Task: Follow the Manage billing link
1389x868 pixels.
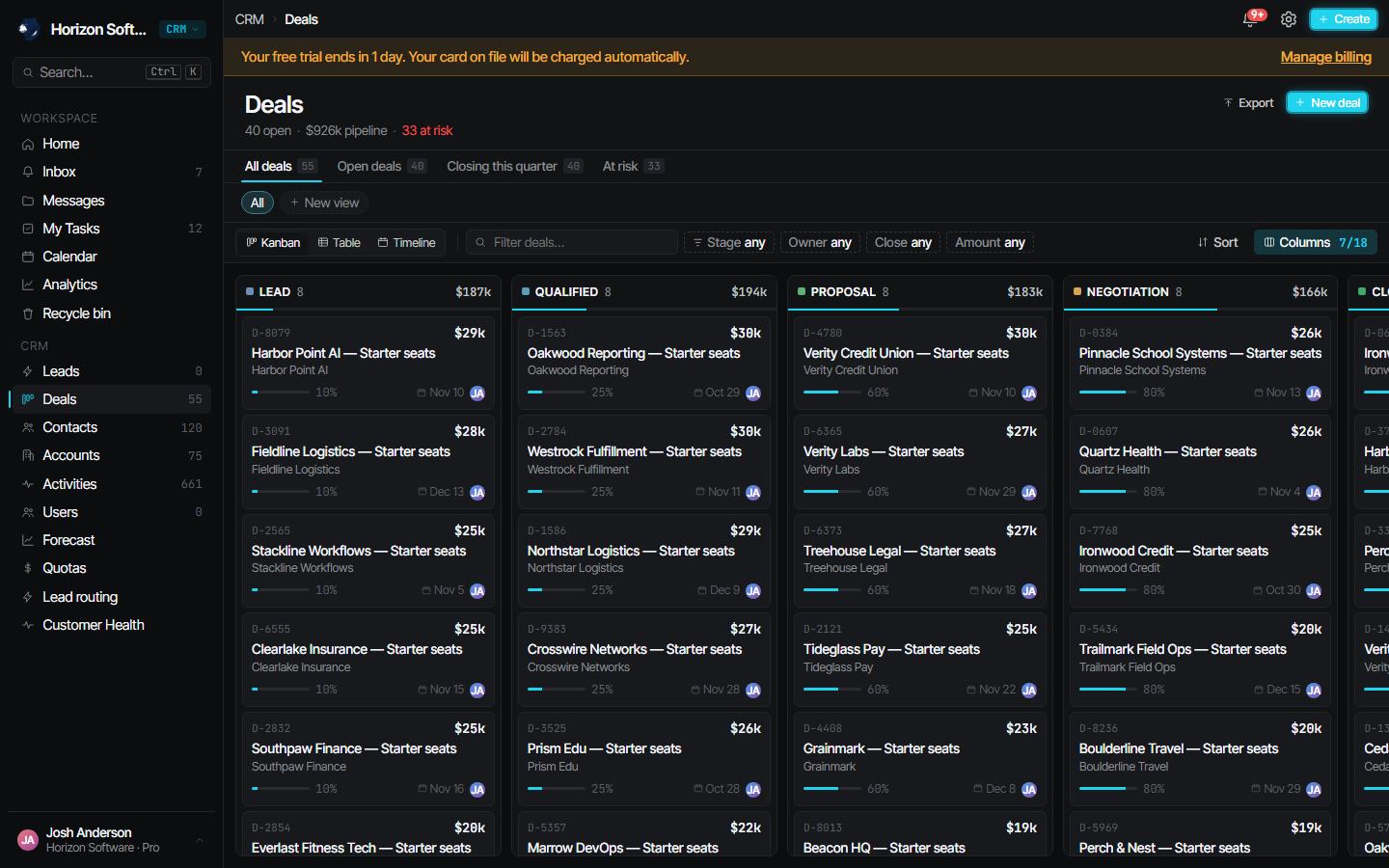Action: pyautogui.click(x=1325, y=57)
